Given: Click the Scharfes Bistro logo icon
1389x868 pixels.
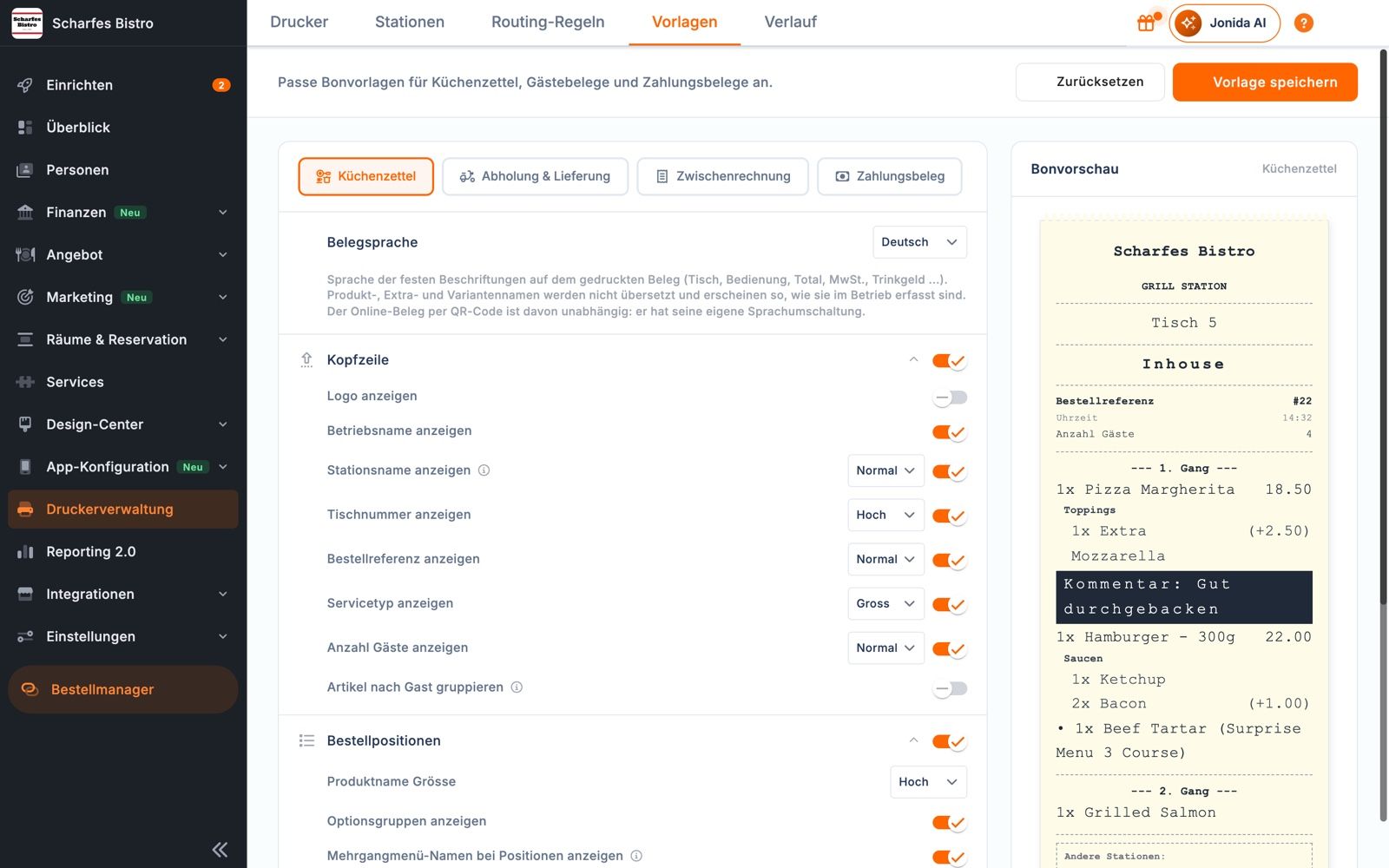Looking at the screenshot, I should pos(27,23).
